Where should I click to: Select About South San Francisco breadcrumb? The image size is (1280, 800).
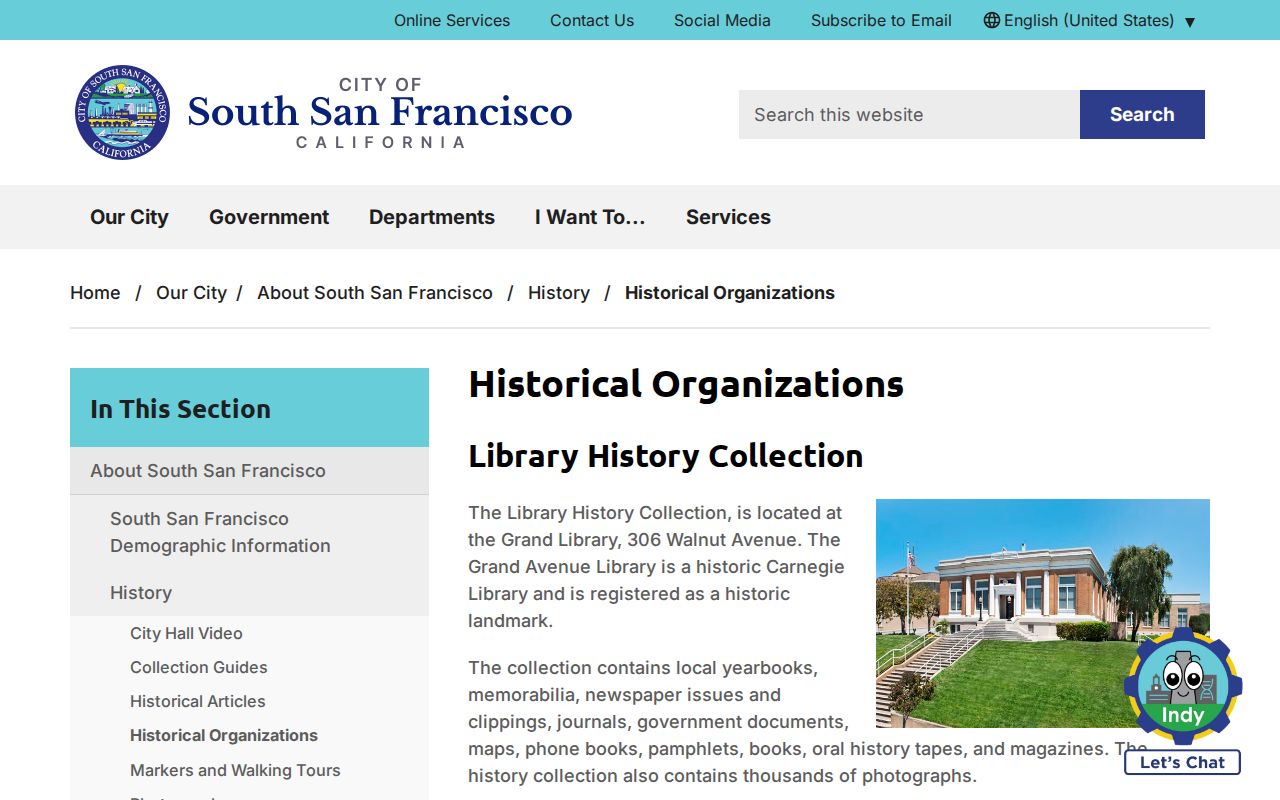[375, 293]
